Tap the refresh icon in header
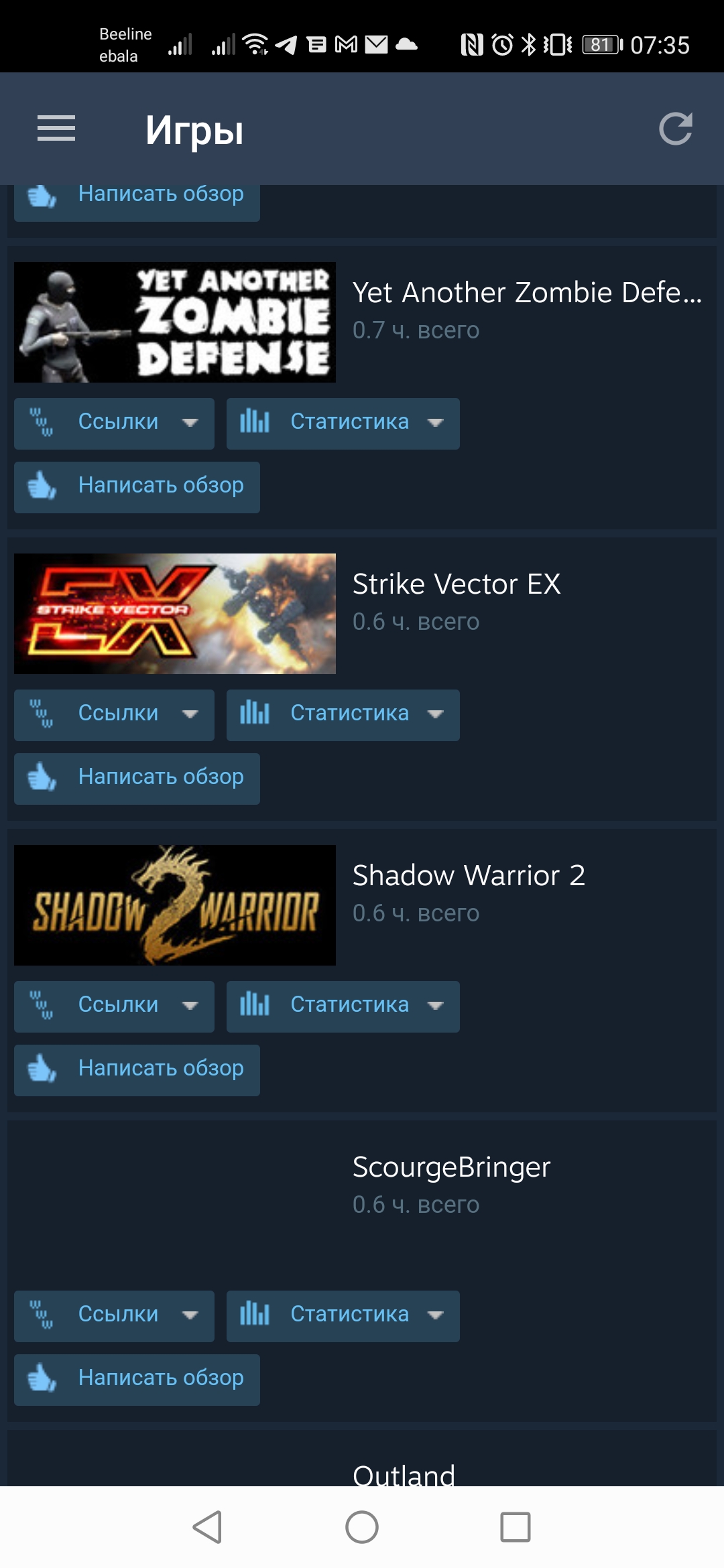 pyautogui.click(x=675, y=129)
